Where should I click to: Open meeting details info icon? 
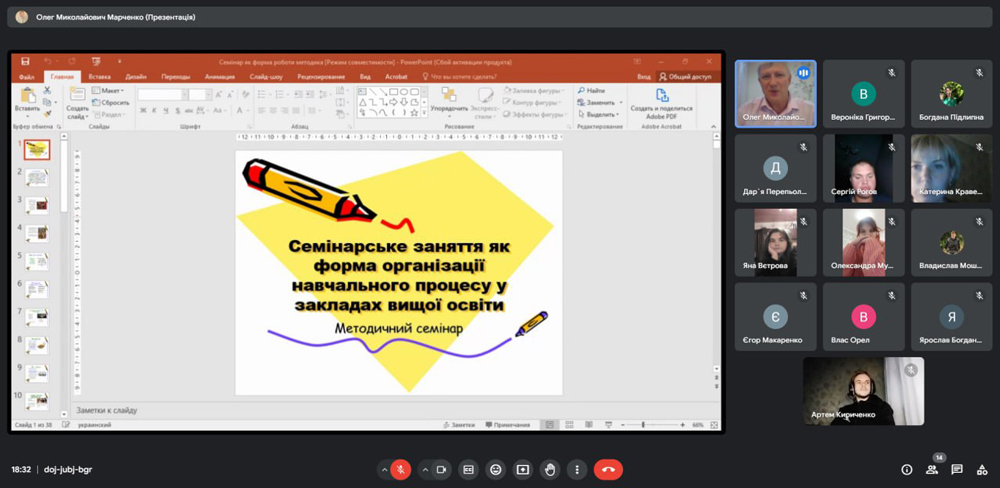907,469
